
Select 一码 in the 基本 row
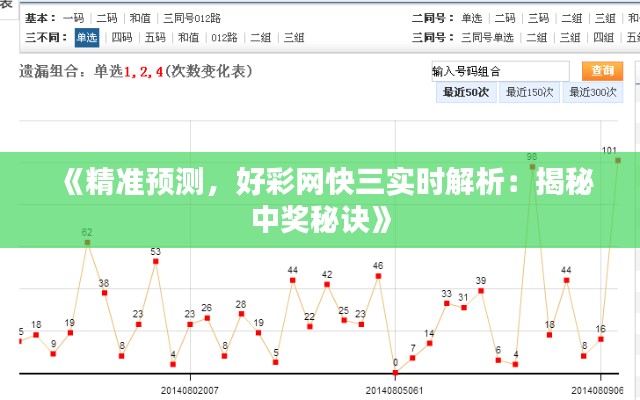(x=73, y=18)
